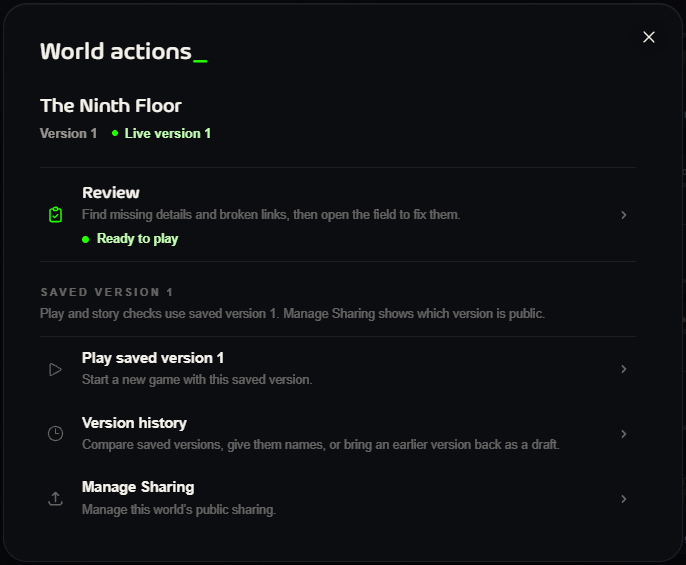
Task: Click the Manage Sharing upload icon
Action: [x=56, y=498]
